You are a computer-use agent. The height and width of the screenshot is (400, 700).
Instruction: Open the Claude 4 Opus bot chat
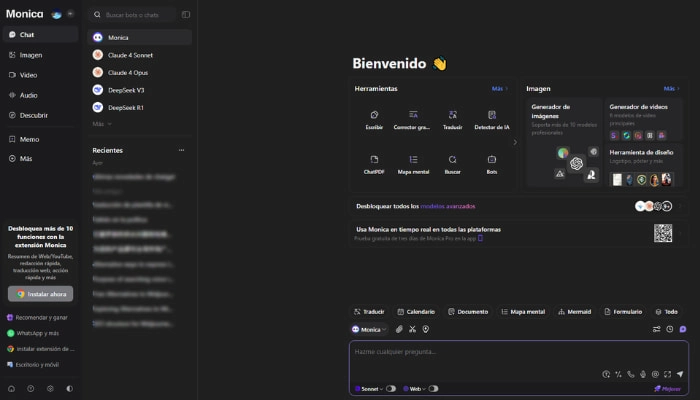click(140, 72)
